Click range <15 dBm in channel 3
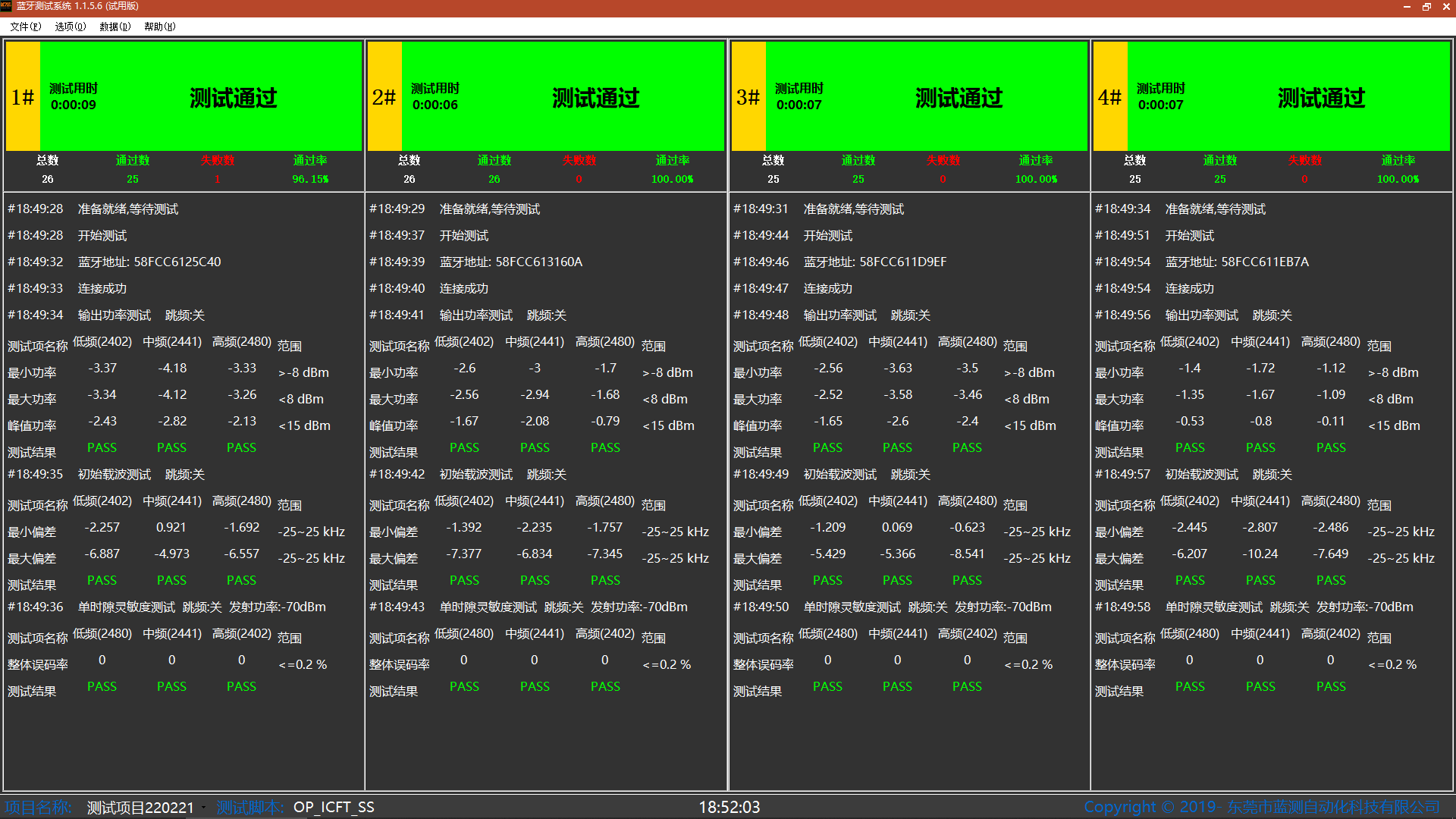 pos(1031,425)
